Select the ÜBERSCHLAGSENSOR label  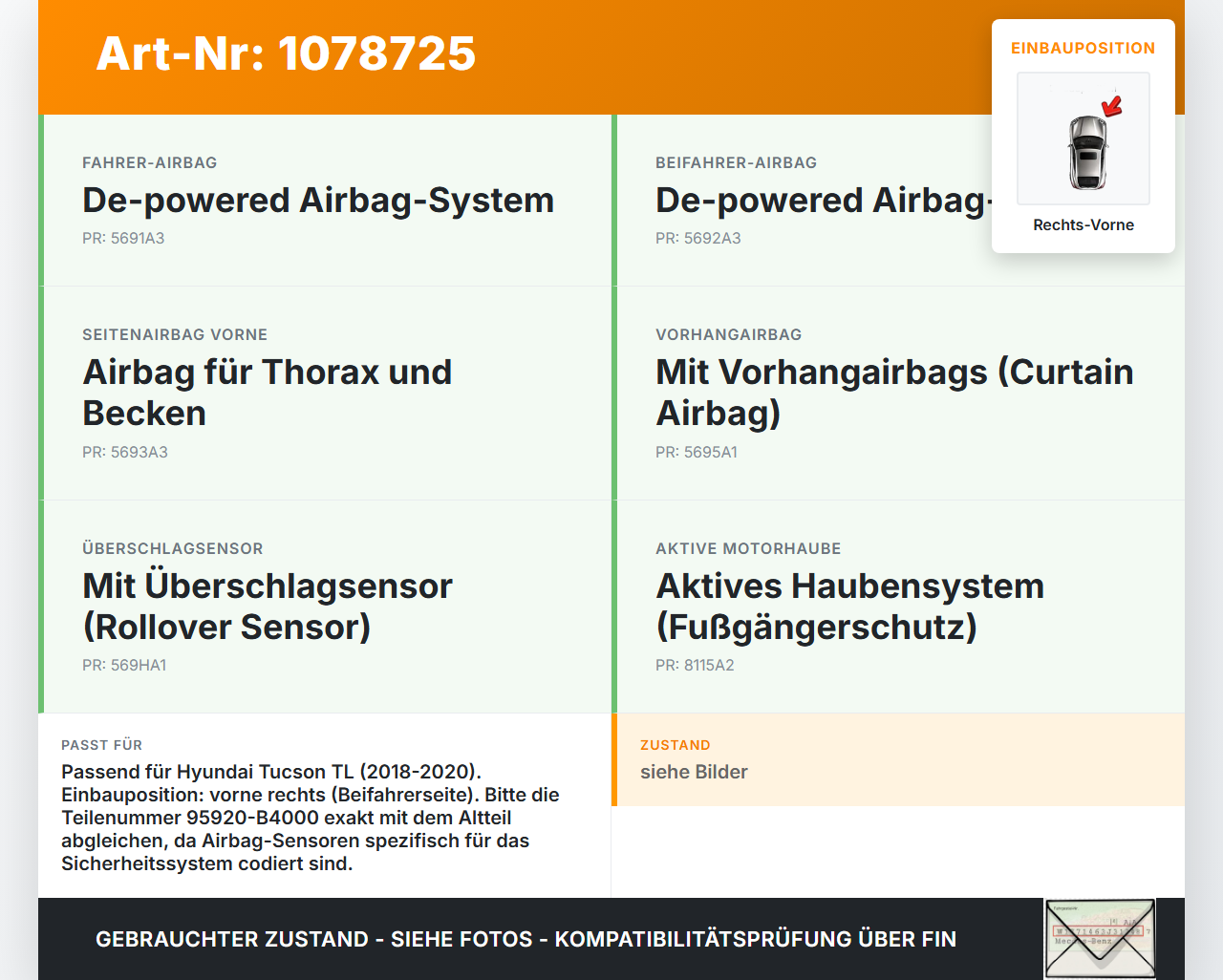point(173,548)
